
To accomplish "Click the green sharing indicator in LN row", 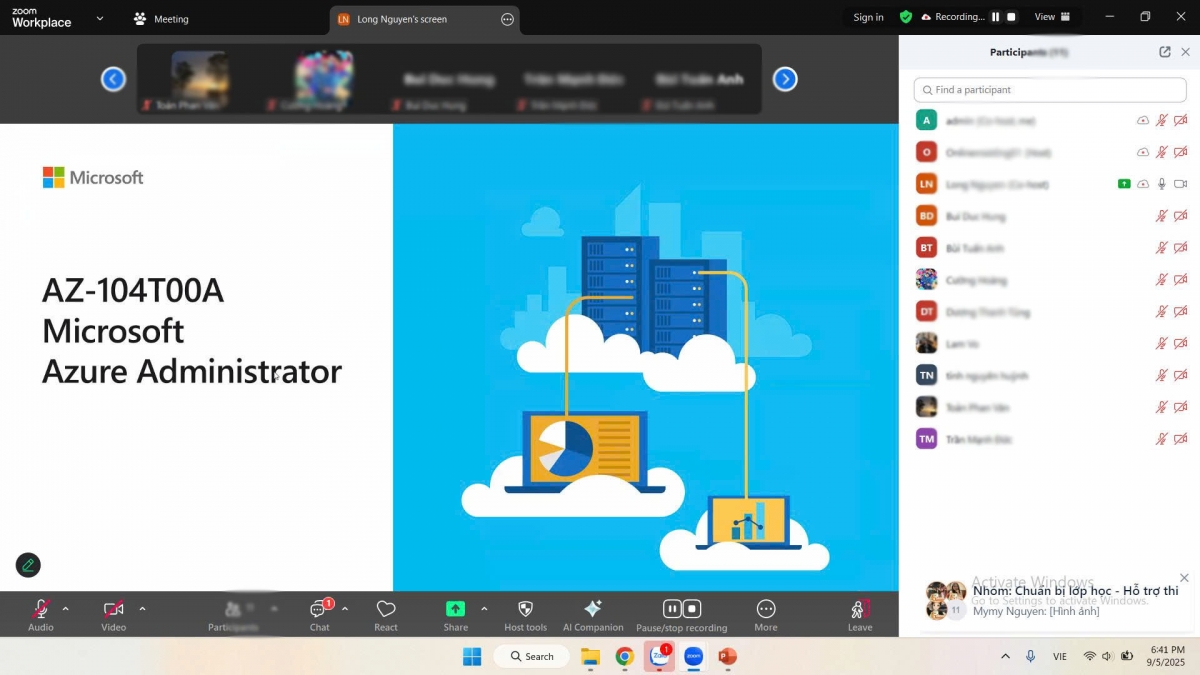I will pyautogui.click(x=1124, y=184).
